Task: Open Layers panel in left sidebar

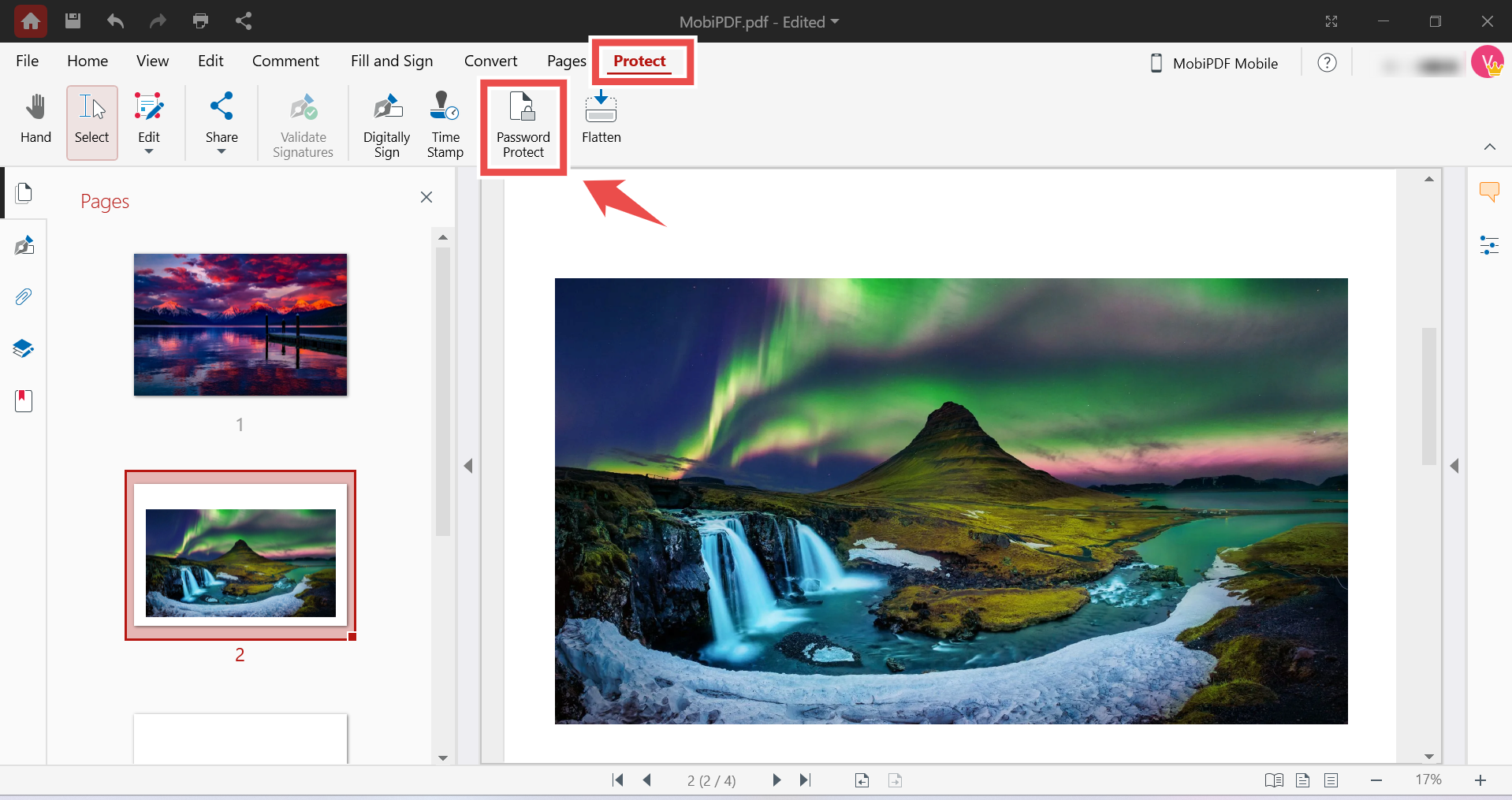Action: pos(24,348)
